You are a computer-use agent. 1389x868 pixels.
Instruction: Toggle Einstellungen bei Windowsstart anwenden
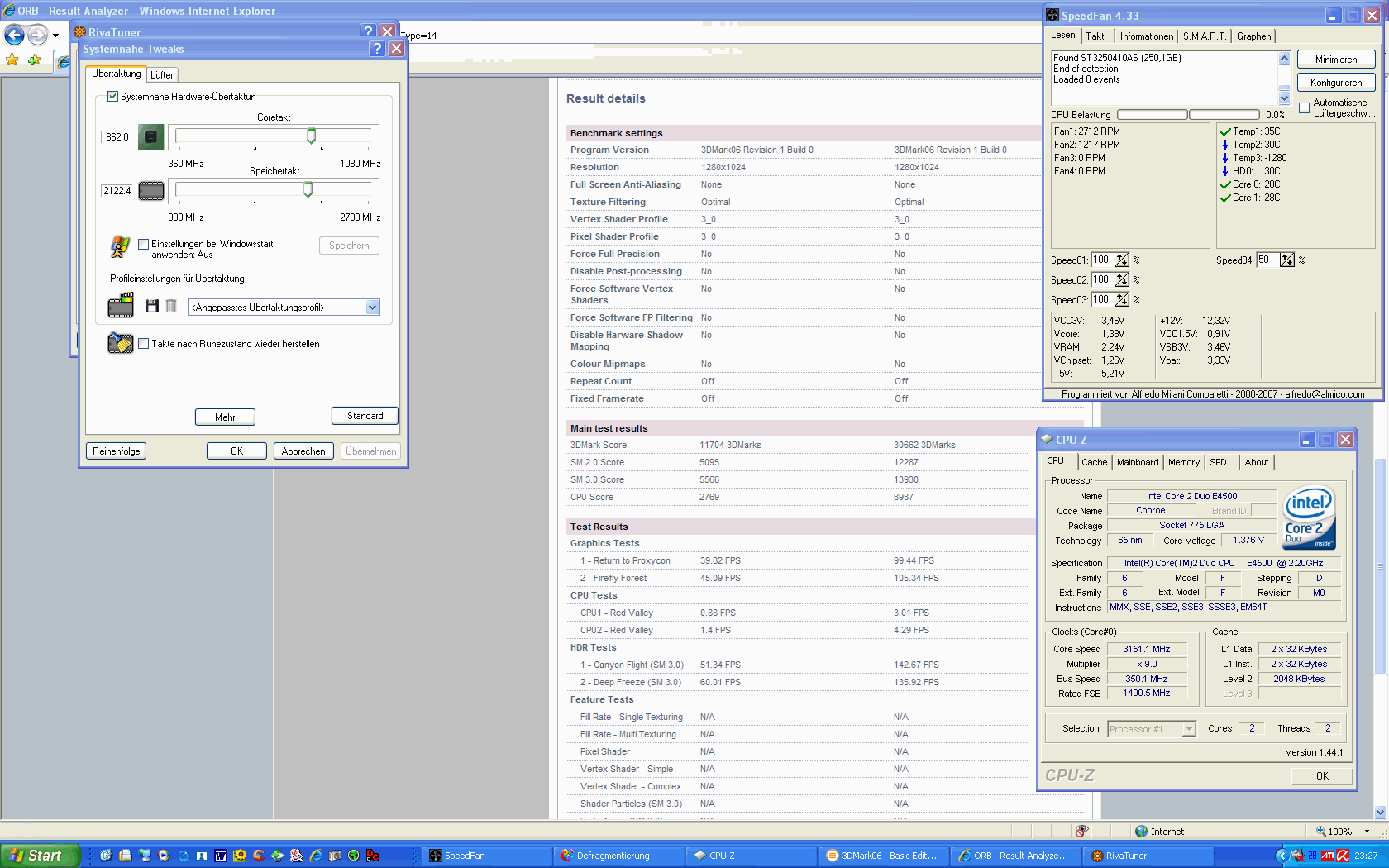(x=144, y=244)
